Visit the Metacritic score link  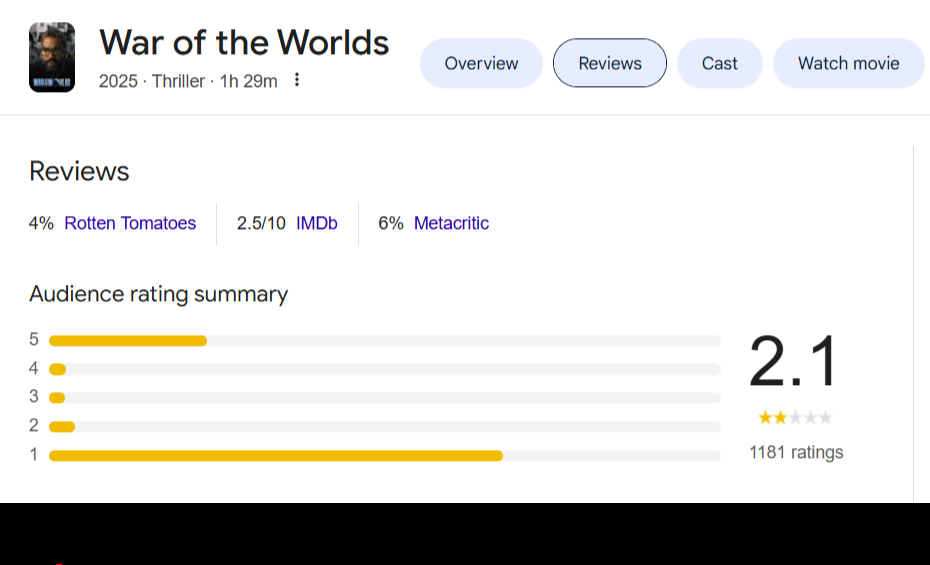(x=451, y=224)
